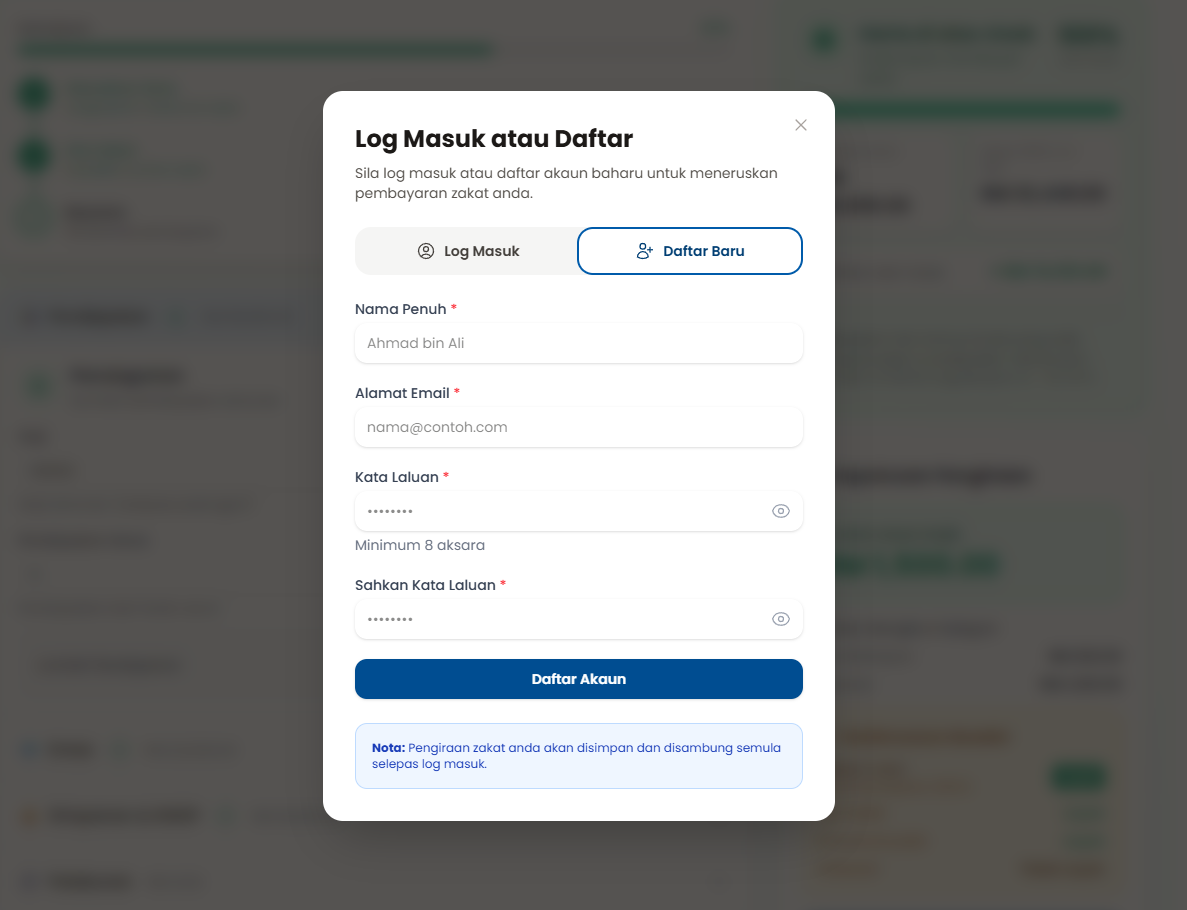Click the Sahkan Kata Laluan label text
This screenshot has height=910, width=1187.
point(425,585)
